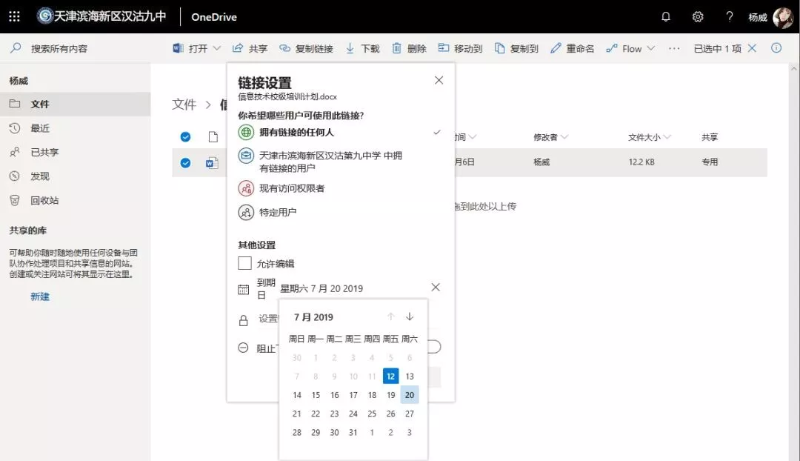Click the help question mark icon

click(730, 16)
